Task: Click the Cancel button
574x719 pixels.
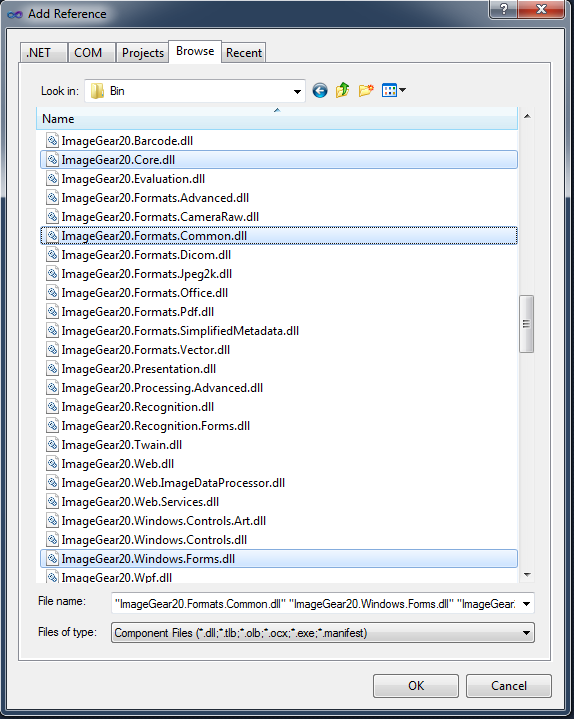Action: coord(508,686)
